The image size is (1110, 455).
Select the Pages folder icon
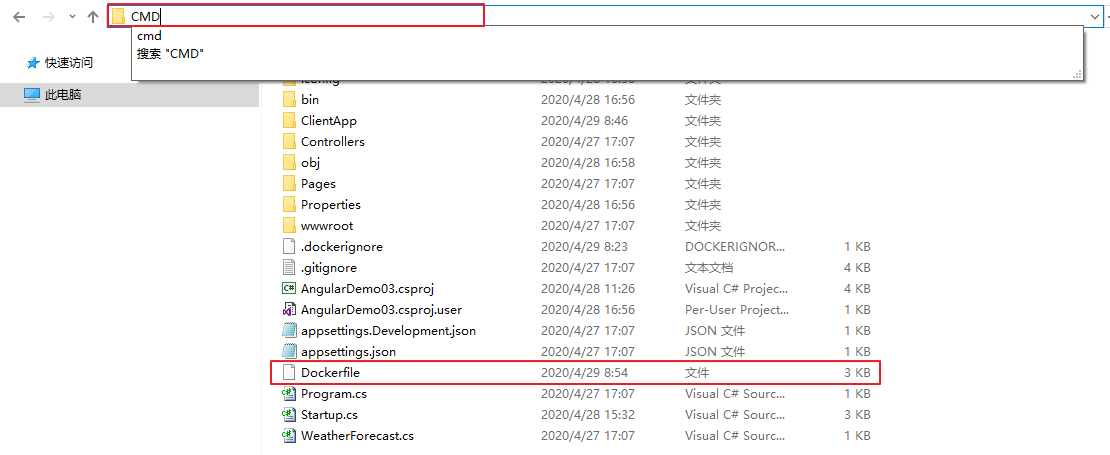pyautogui.click(x=289, y=184)
